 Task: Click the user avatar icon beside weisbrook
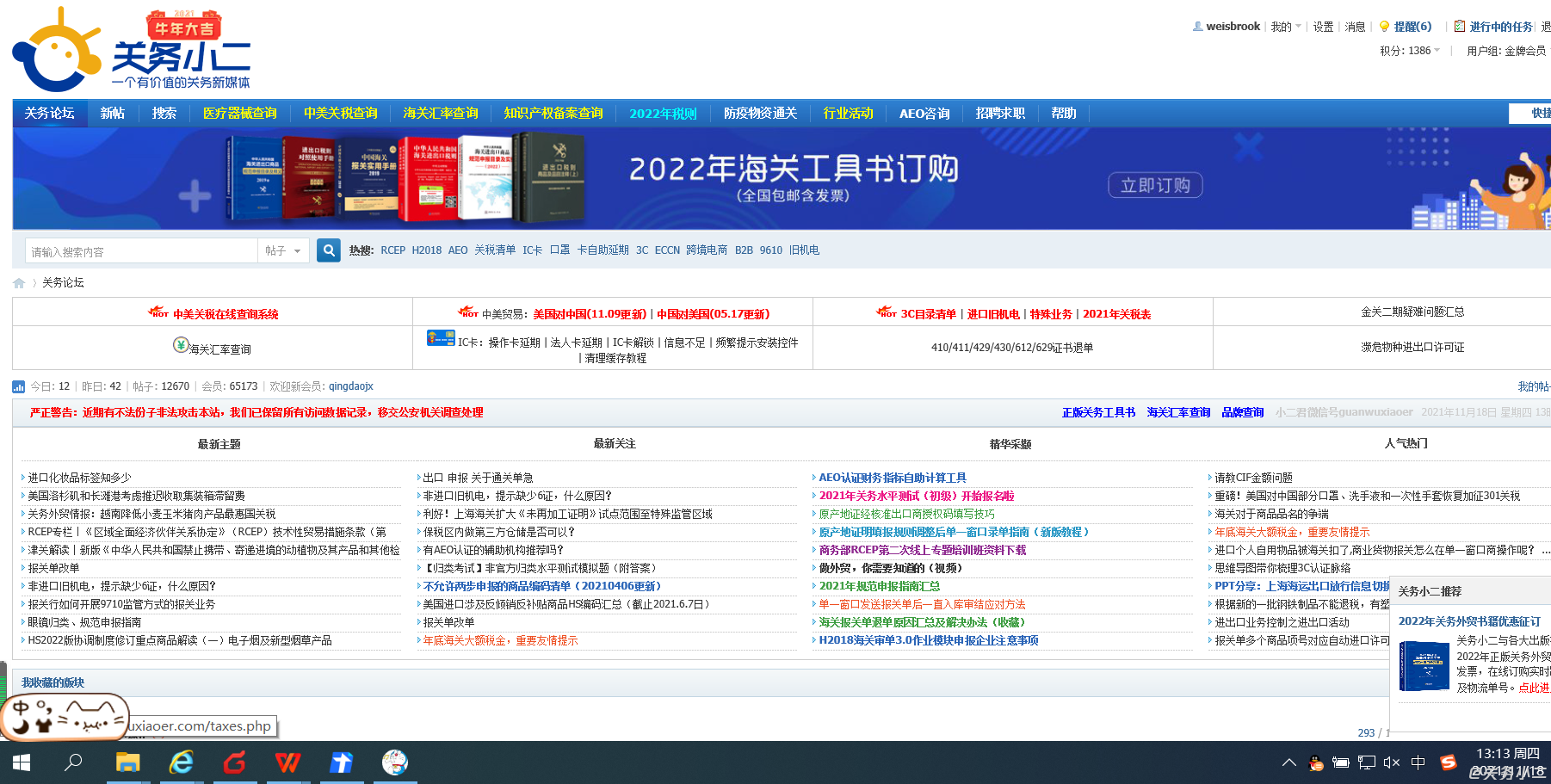click(x=1197, y=27)
